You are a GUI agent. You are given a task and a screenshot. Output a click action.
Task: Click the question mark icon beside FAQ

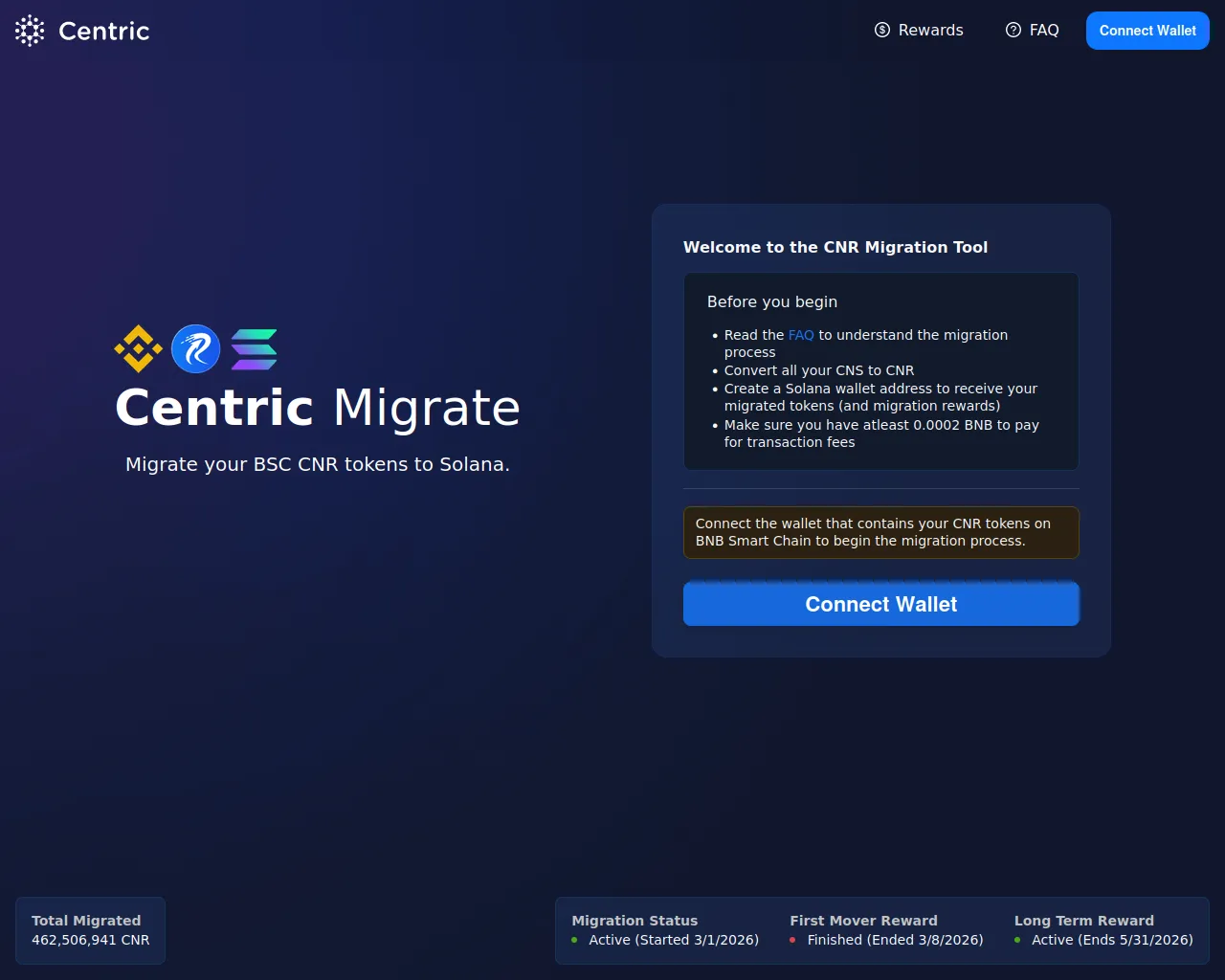click(x=1013, y=31)
